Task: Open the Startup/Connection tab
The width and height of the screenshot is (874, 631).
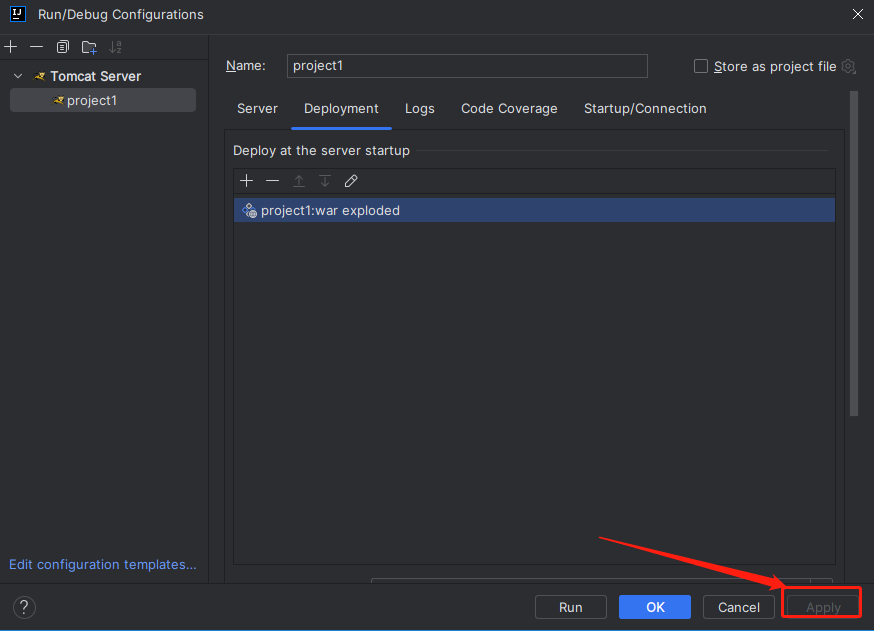Action: point(645,108)
